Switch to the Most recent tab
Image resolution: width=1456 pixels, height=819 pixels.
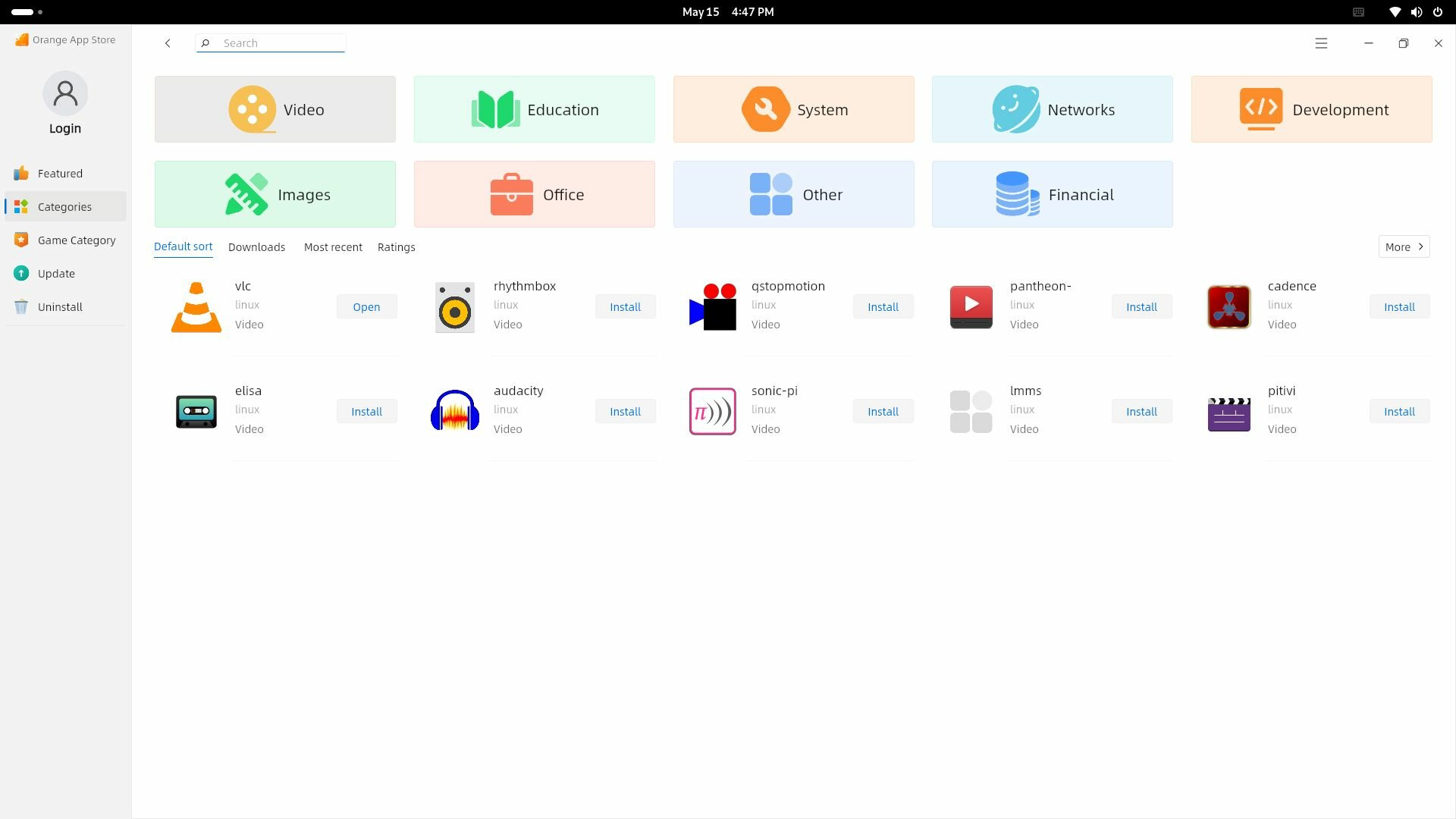tap(333, 247)
